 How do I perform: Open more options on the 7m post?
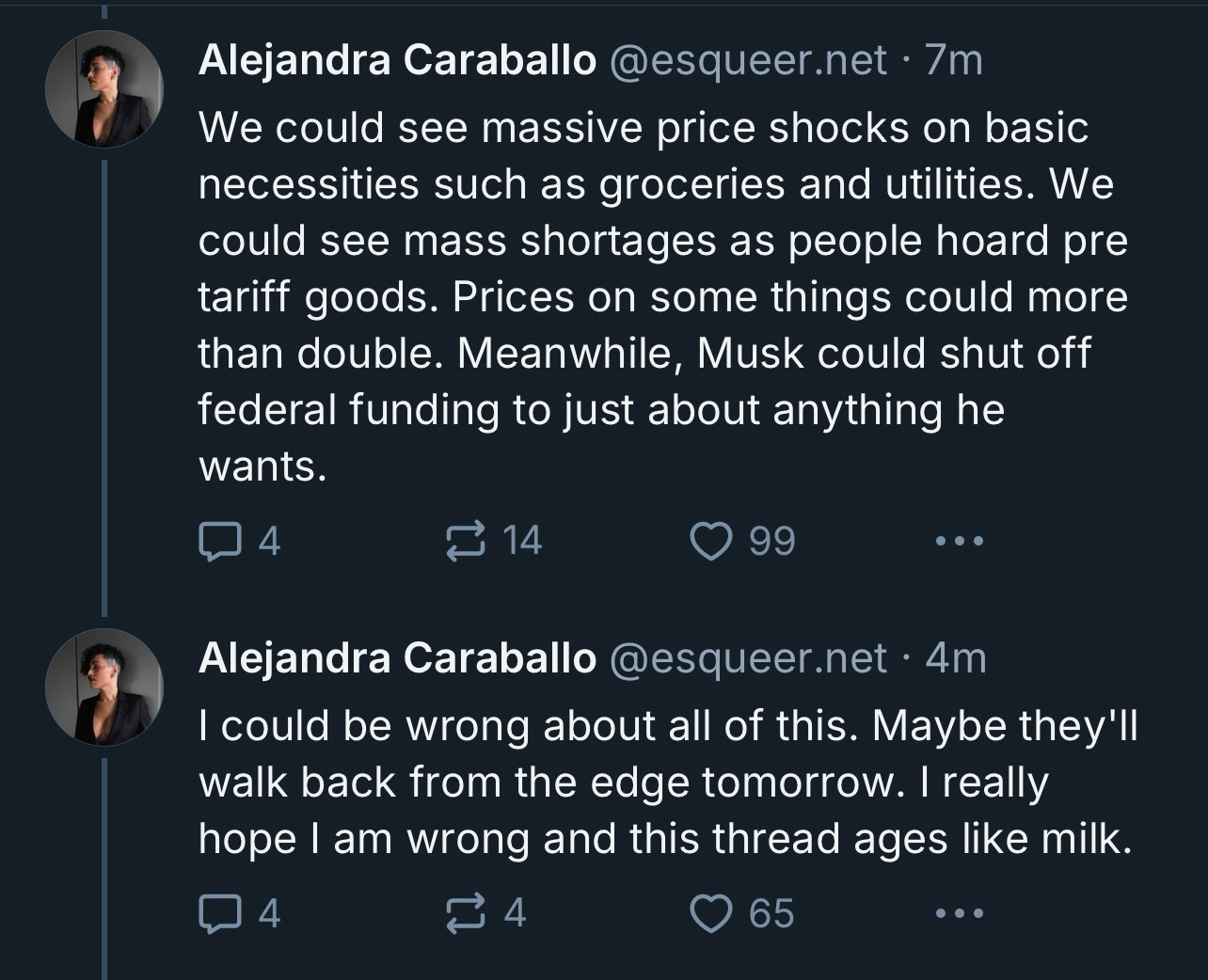960,541
